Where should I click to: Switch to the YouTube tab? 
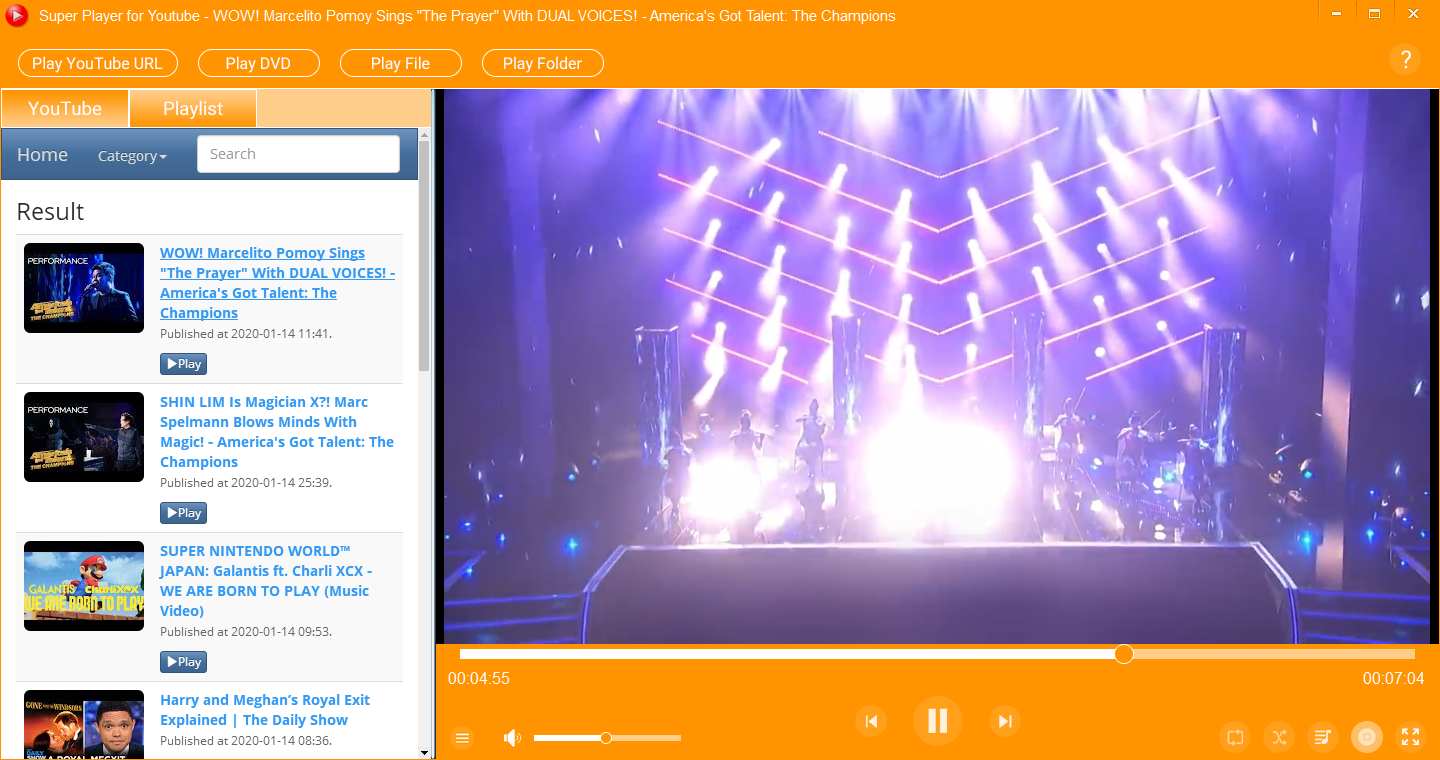pyautogui.click(x=65, y=108)
